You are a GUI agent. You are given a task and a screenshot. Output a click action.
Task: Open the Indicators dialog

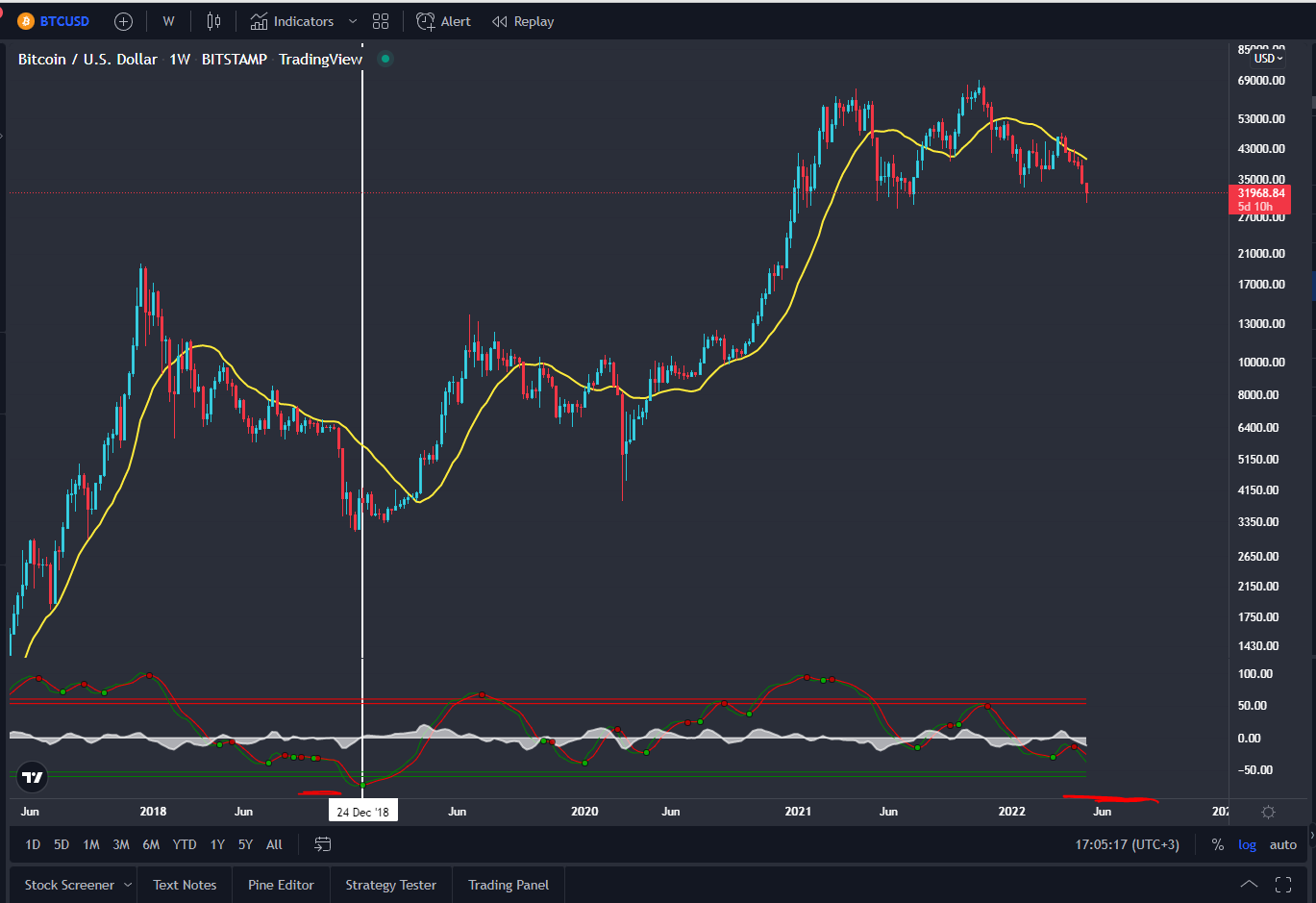[x=292, y=21]
